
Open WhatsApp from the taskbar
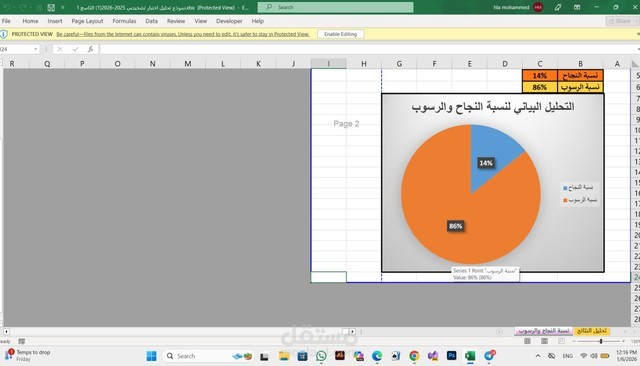321,356
